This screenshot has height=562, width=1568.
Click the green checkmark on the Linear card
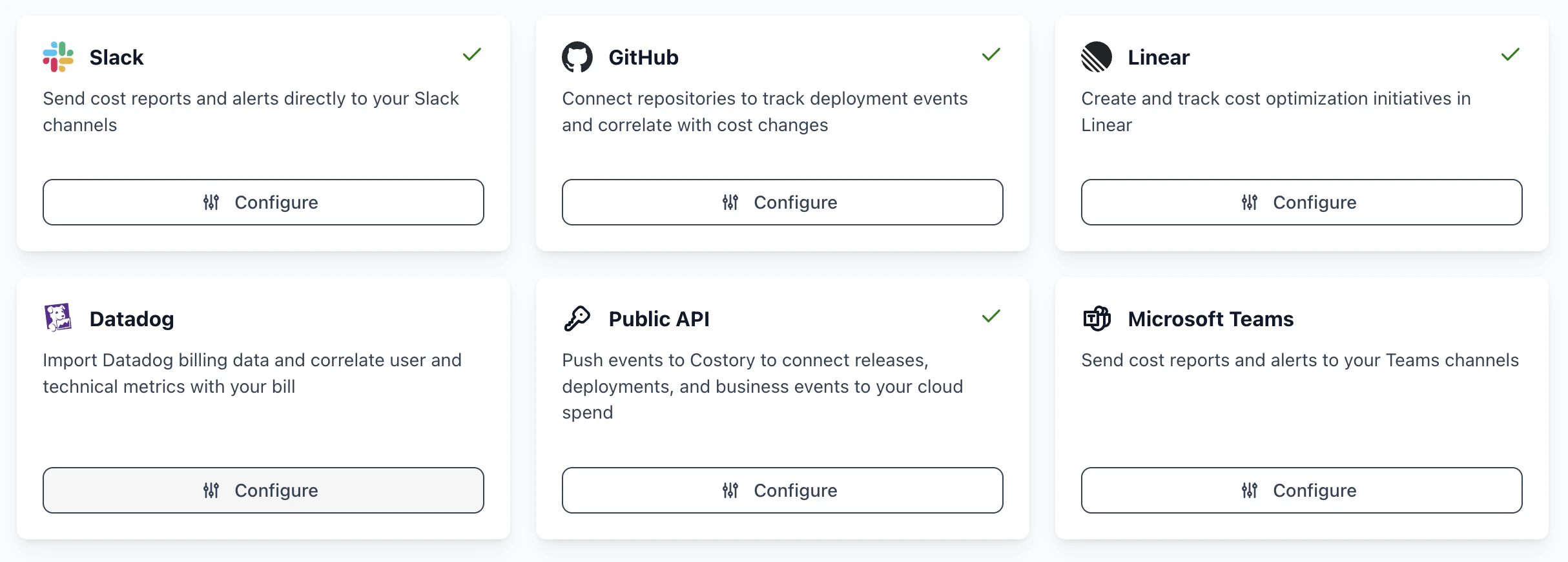(x=1510, y=55)
